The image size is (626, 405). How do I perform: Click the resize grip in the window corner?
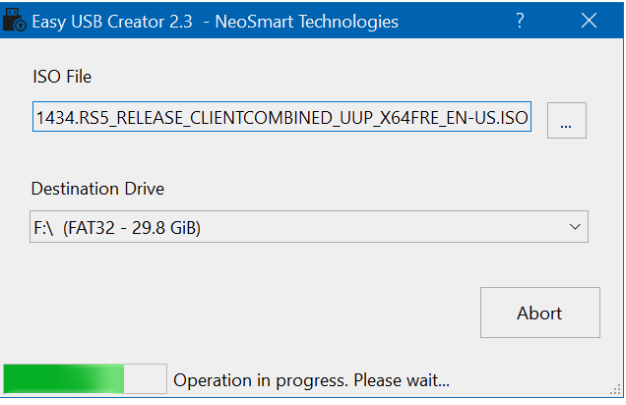(616, 395)
